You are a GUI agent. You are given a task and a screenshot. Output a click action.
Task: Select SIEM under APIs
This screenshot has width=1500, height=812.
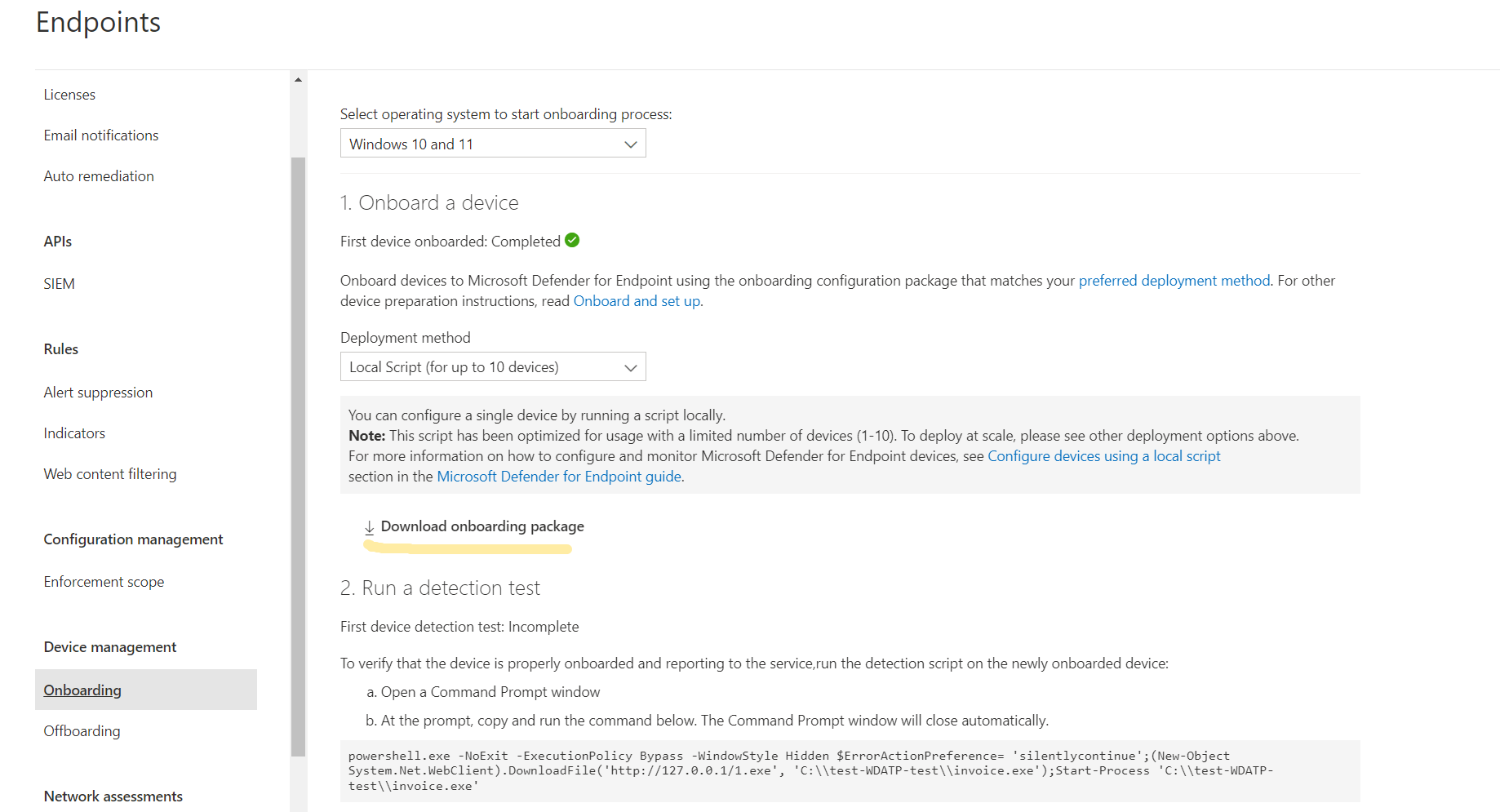click(x=59, y=284)
